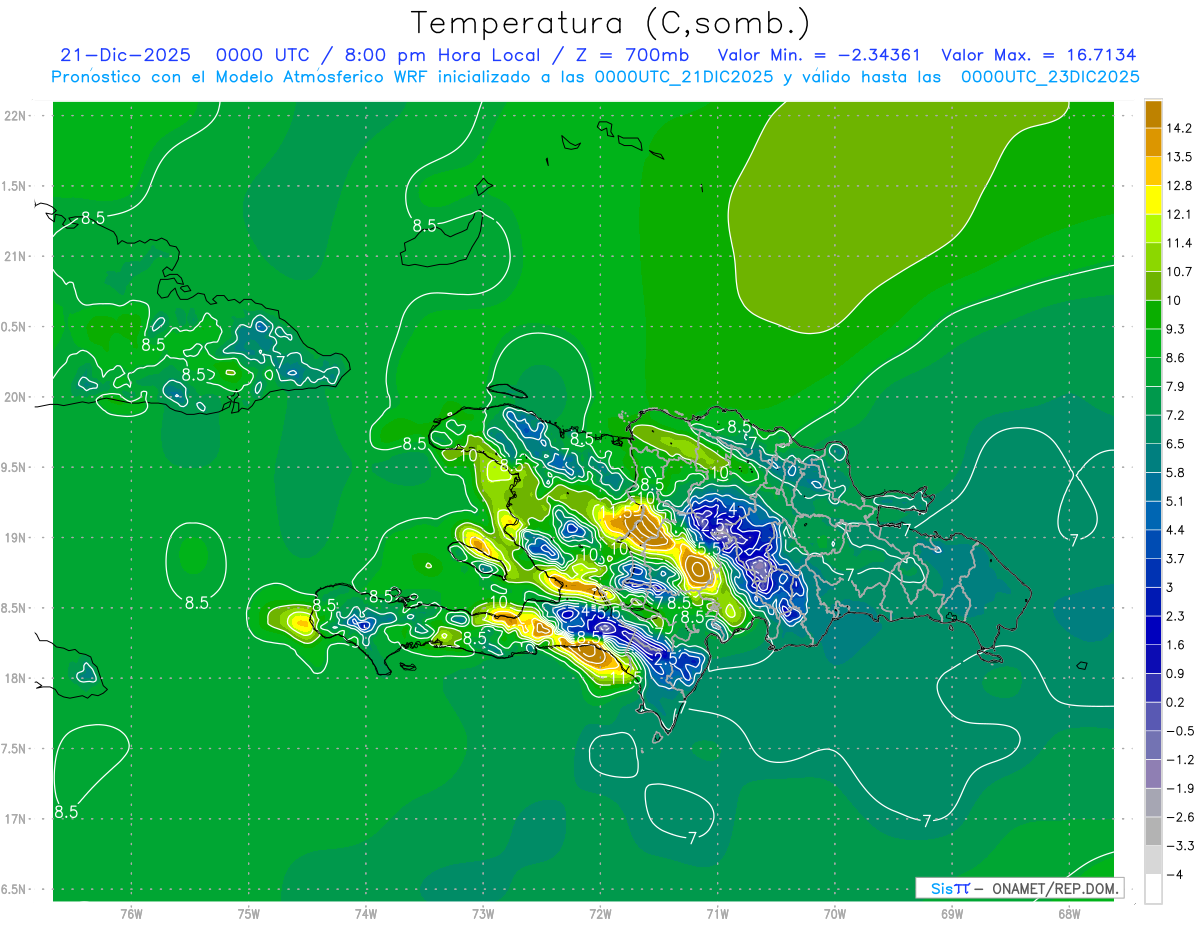Click the 'ONAMET/REP.DOM.' credit label
Viewport: 1200px width, 927px height.
click(x=1053, y=888)
